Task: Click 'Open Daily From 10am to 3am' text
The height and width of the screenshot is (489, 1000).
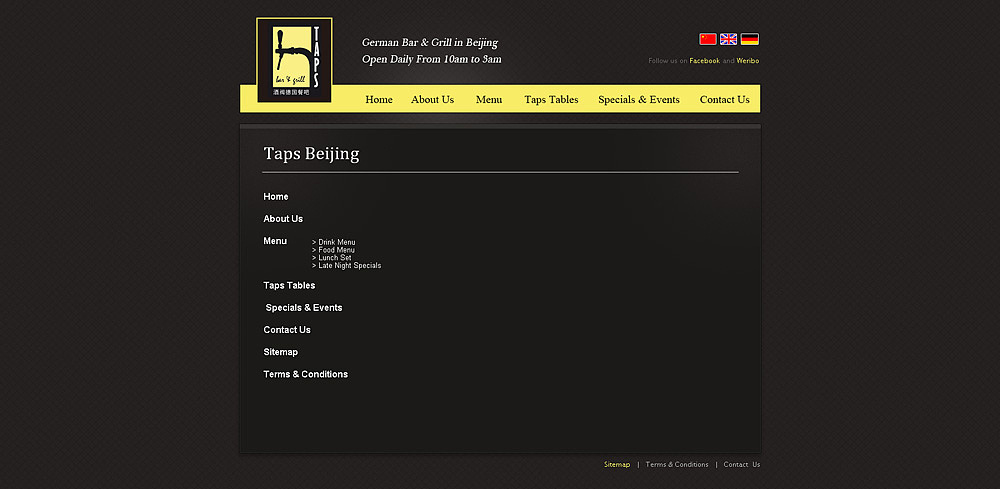Action: pyautogui.click(x=432, y=59)
